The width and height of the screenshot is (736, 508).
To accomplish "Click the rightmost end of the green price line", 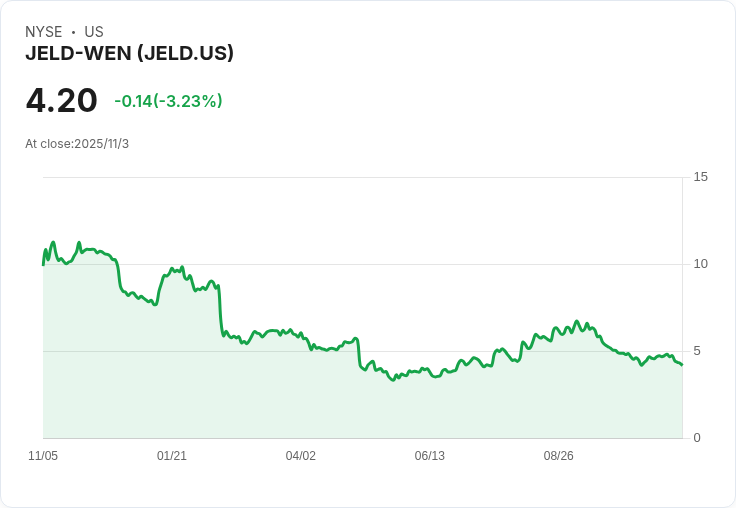I will click(682, 365).
